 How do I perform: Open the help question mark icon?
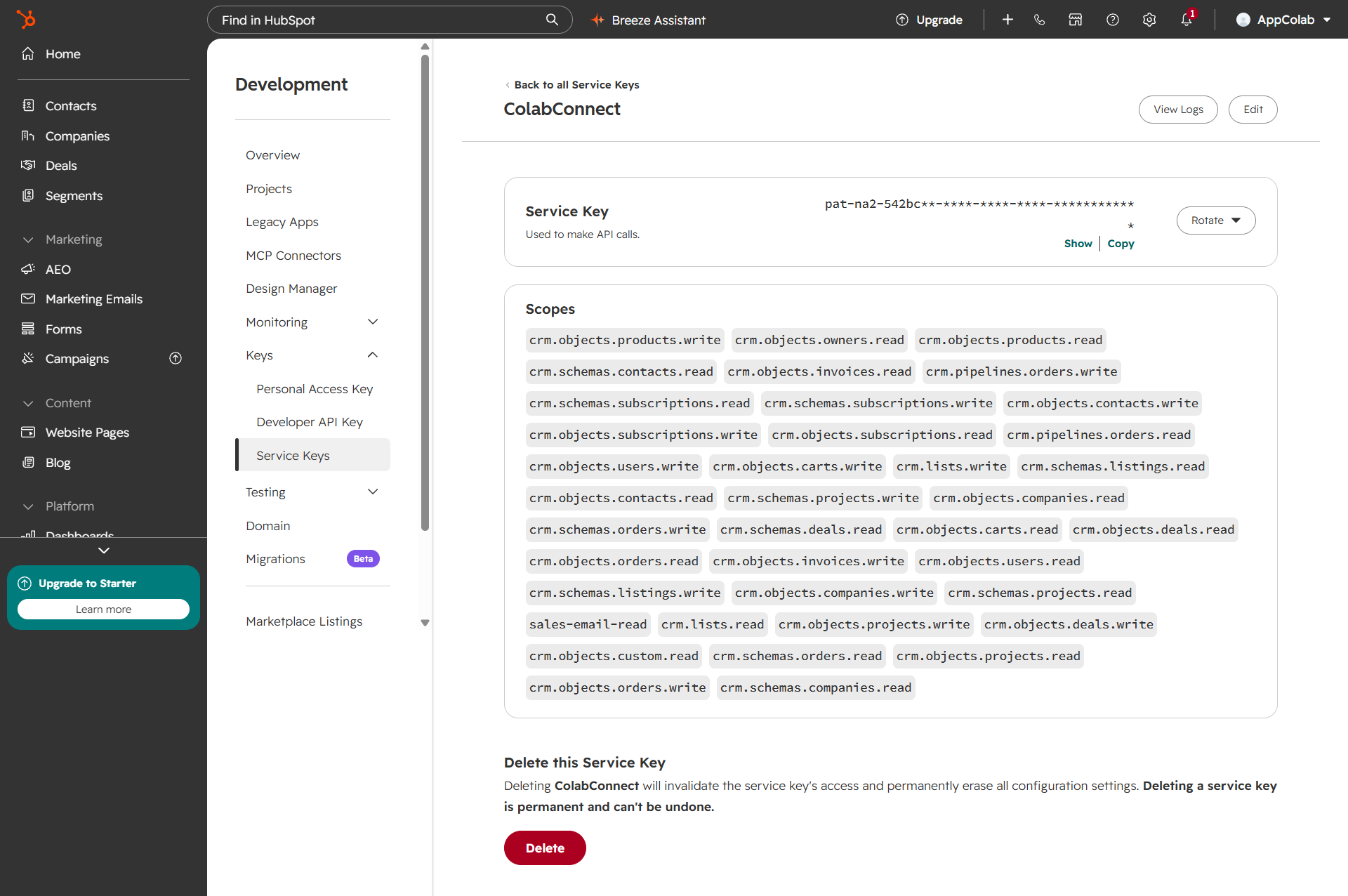click(x=1113, y=20)
